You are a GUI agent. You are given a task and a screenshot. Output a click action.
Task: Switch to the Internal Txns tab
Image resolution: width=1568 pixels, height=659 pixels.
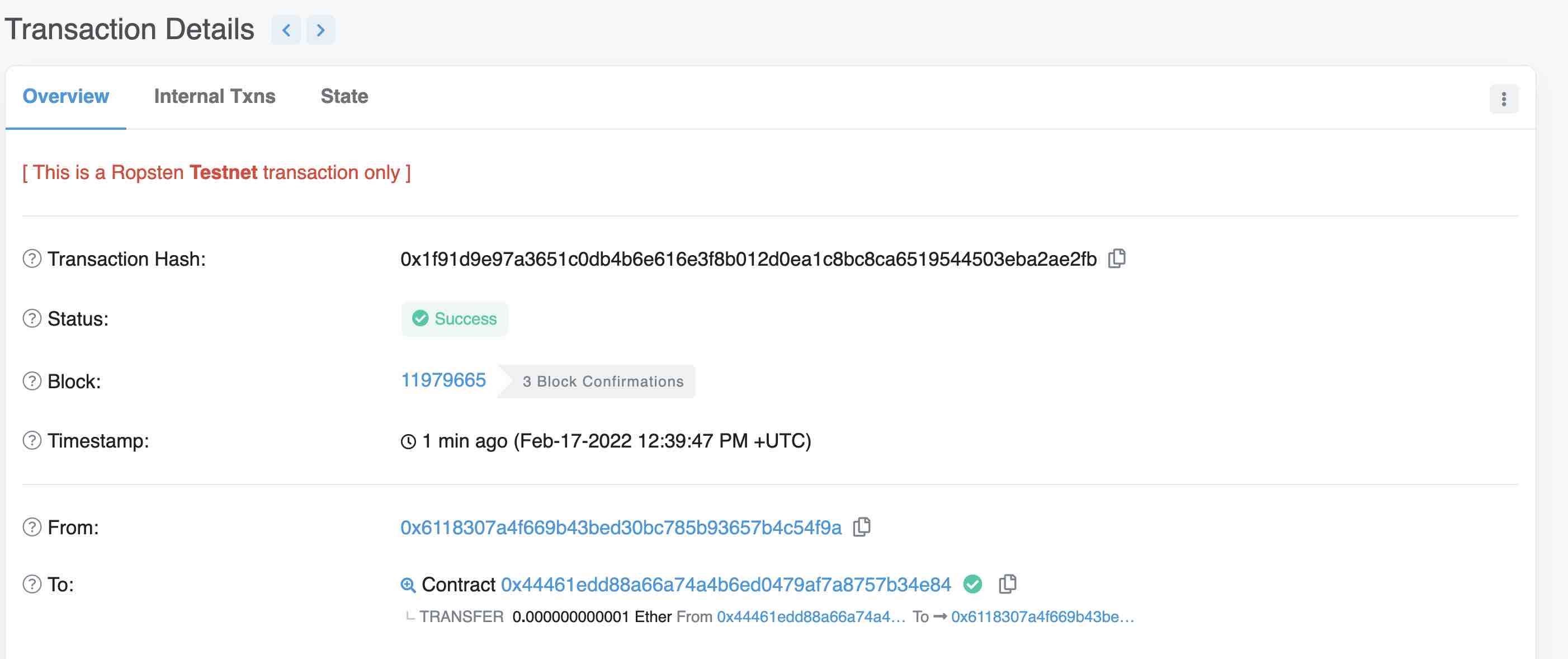click(214, 96)
